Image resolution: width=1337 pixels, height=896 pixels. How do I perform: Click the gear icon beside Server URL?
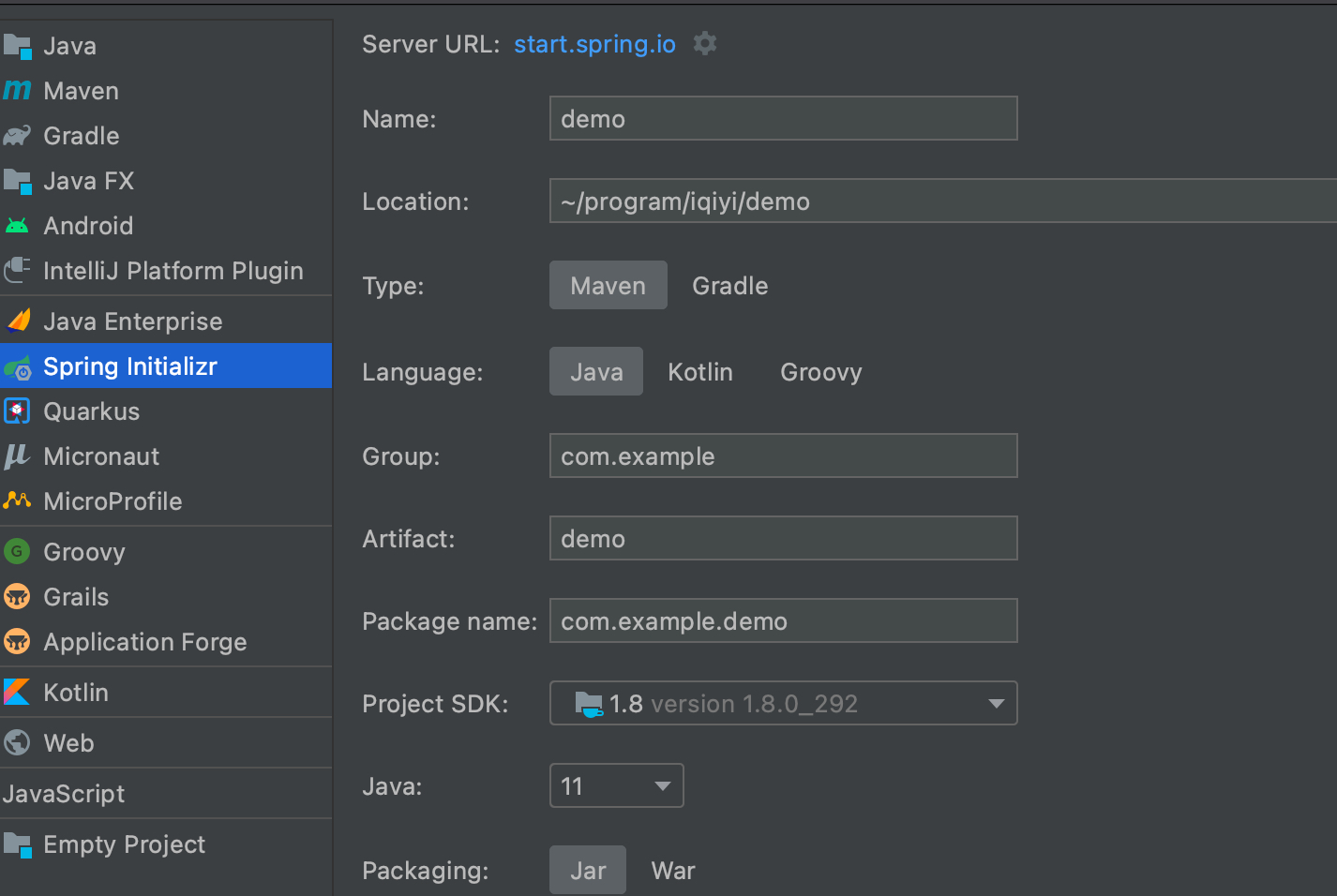(x=704, y=43)
